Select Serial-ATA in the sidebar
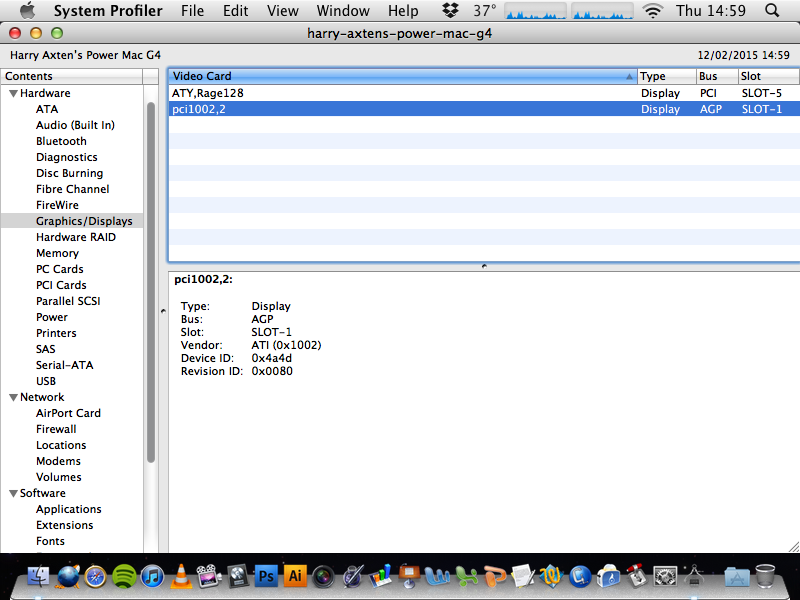The height and width of the screenshot is (600, 800). pos(64,365)
